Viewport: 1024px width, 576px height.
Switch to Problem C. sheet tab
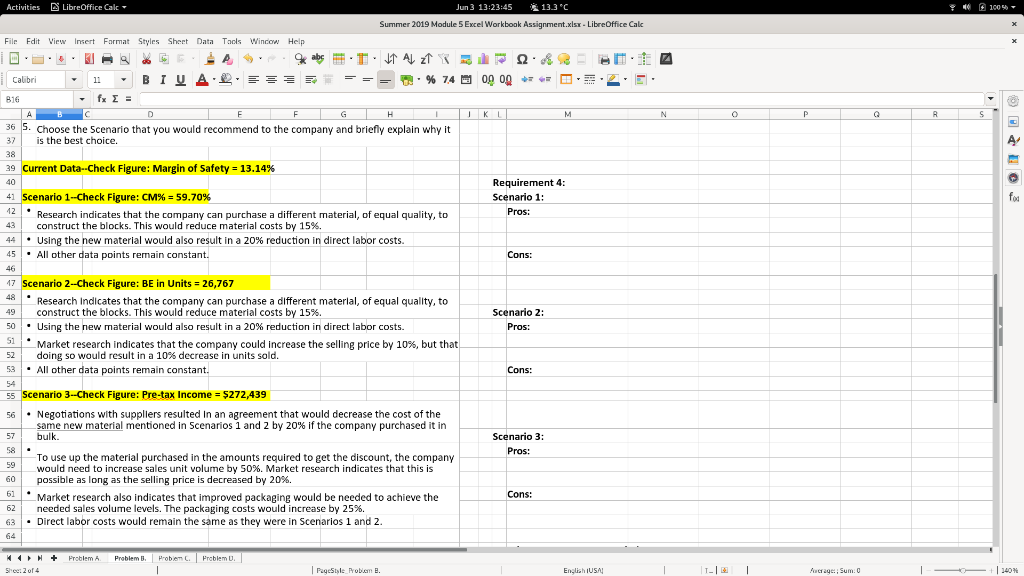(x=174, y=558)
